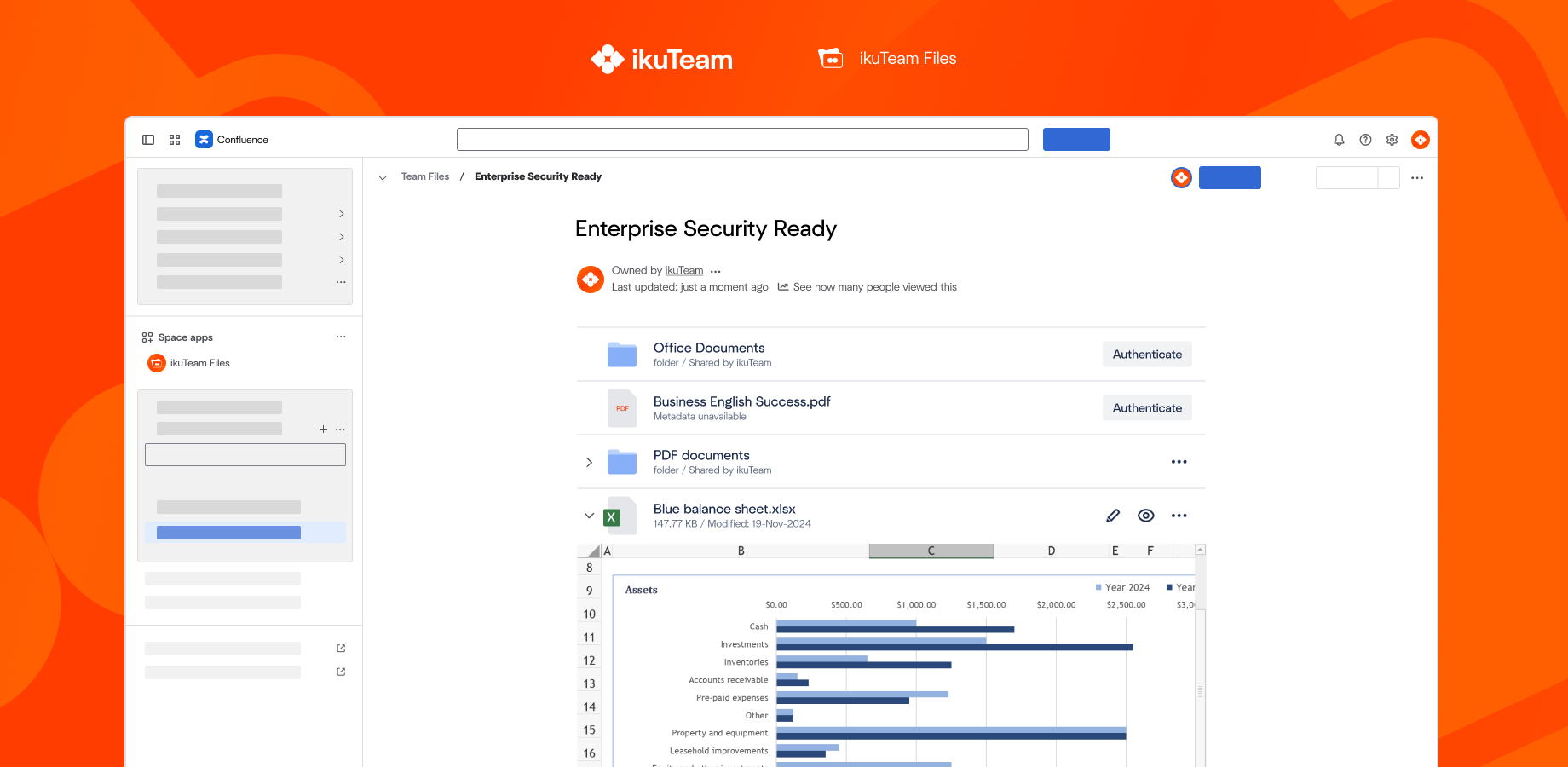Edit Blue balance sheet.xlsx with the pencil icon
Image resolution: width=1568 pixels, height=767 pixels.
[x=1113, y=516]
